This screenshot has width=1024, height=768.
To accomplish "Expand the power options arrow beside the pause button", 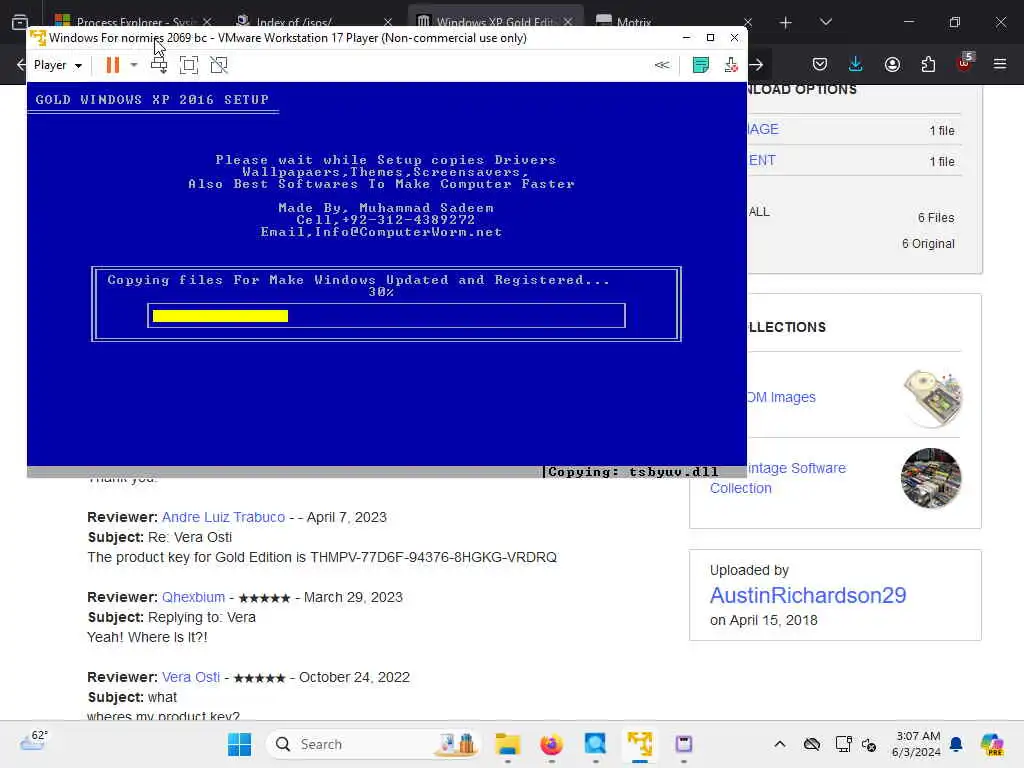I will [x=134, y=65].
